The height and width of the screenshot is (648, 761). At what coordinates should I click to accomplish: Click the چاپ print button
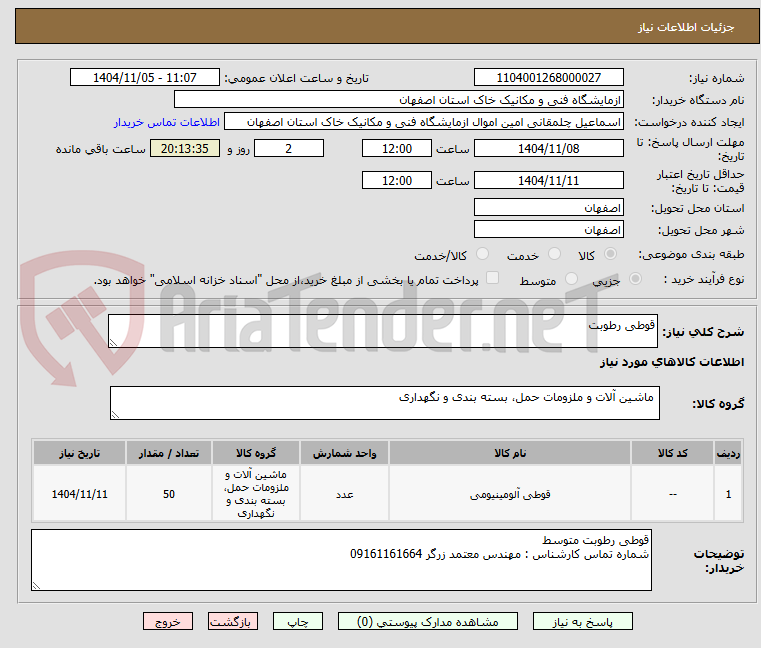[298, 621]
